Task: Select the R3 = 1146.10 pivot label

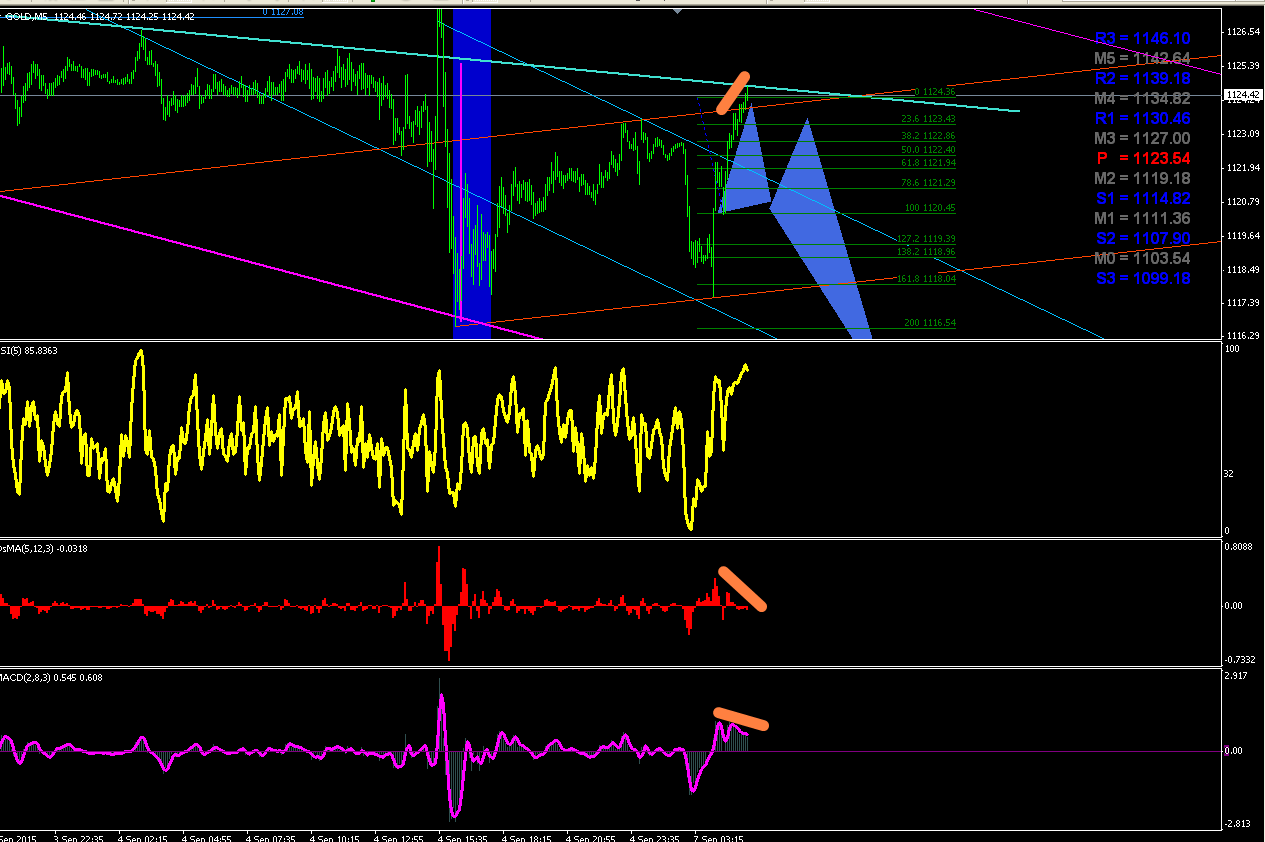Action: click(1142, 38)
